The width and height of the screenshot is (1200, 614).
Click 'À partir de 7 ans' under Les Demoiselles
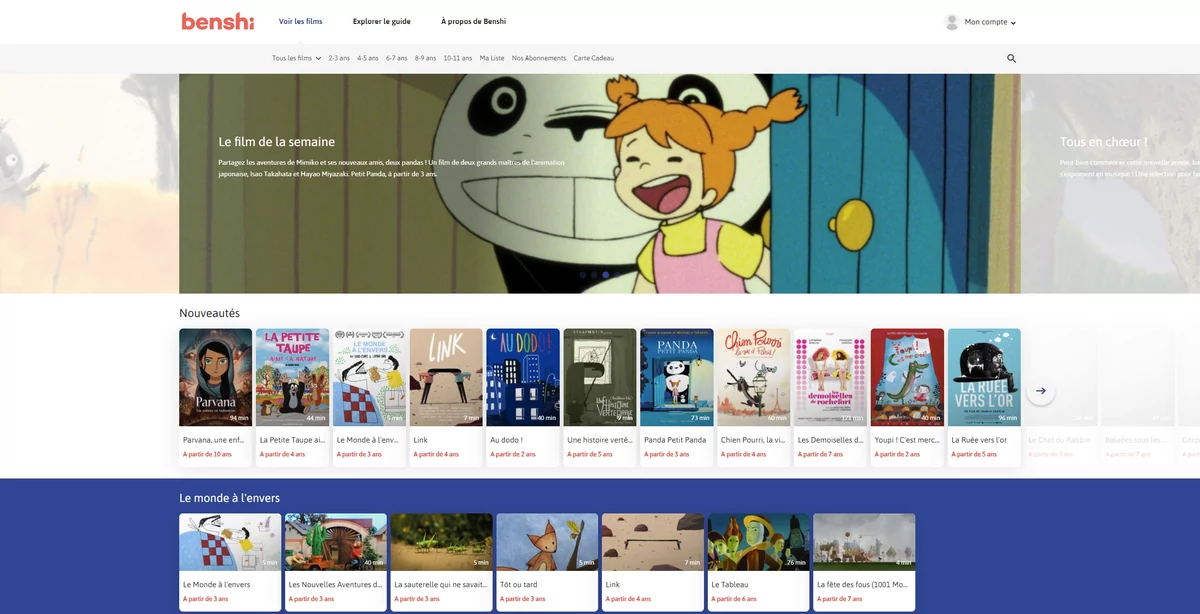[x=822, y=454]
